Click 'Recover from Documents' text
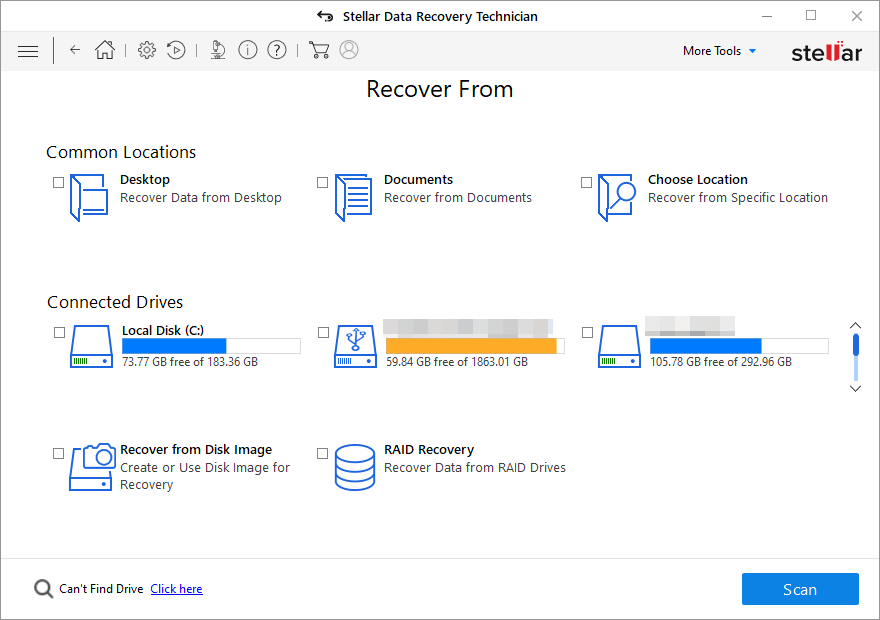This screenshot has width=880, height=620. (x=457, y=198)
